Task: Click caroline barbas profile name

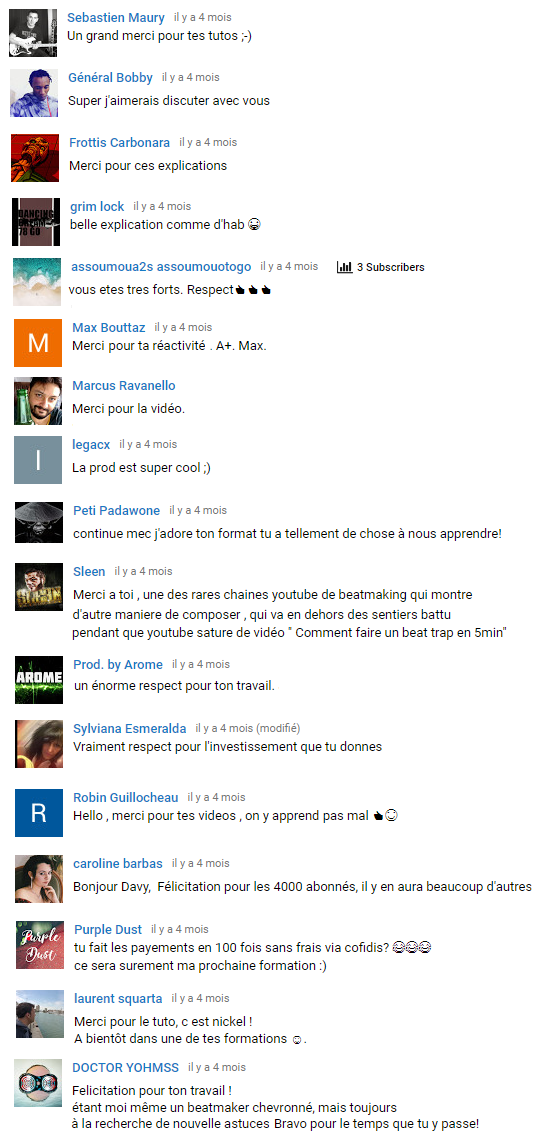Action: click(x=118, y=864)
